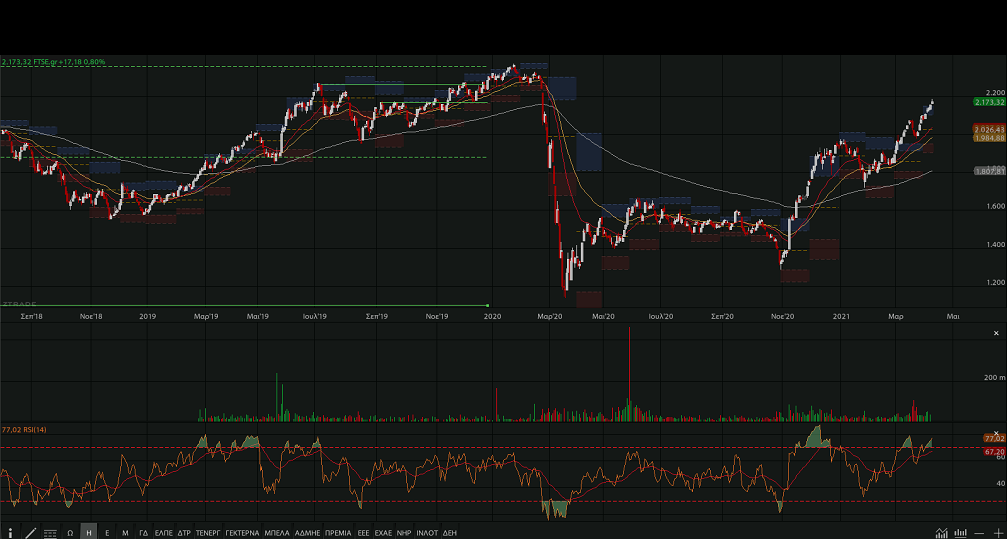Viewport: 1007px width, 539px height.
Task: Load the ΤΕΝΕΡΓ symbol chart
Action: coord(208,533)
